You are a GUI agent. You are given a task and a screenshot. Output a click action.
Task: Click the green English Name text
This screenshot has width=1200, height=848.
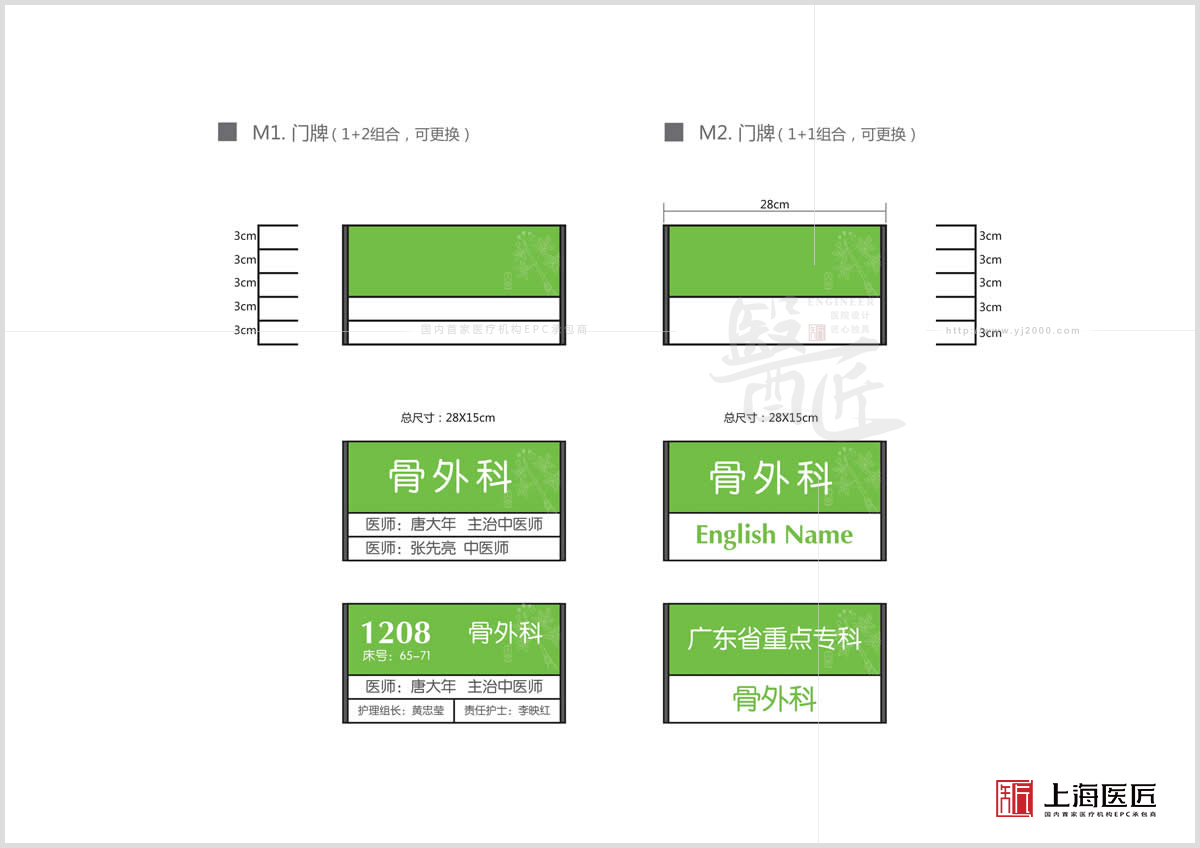774,535
